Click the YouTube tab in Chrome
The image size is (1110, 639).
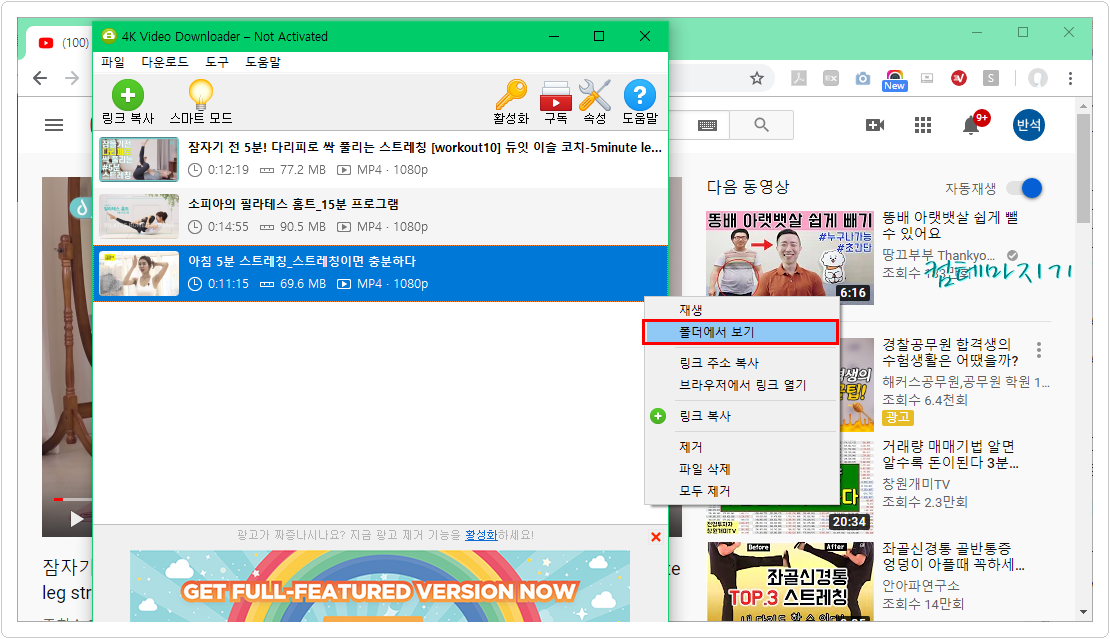coord(61,42)
